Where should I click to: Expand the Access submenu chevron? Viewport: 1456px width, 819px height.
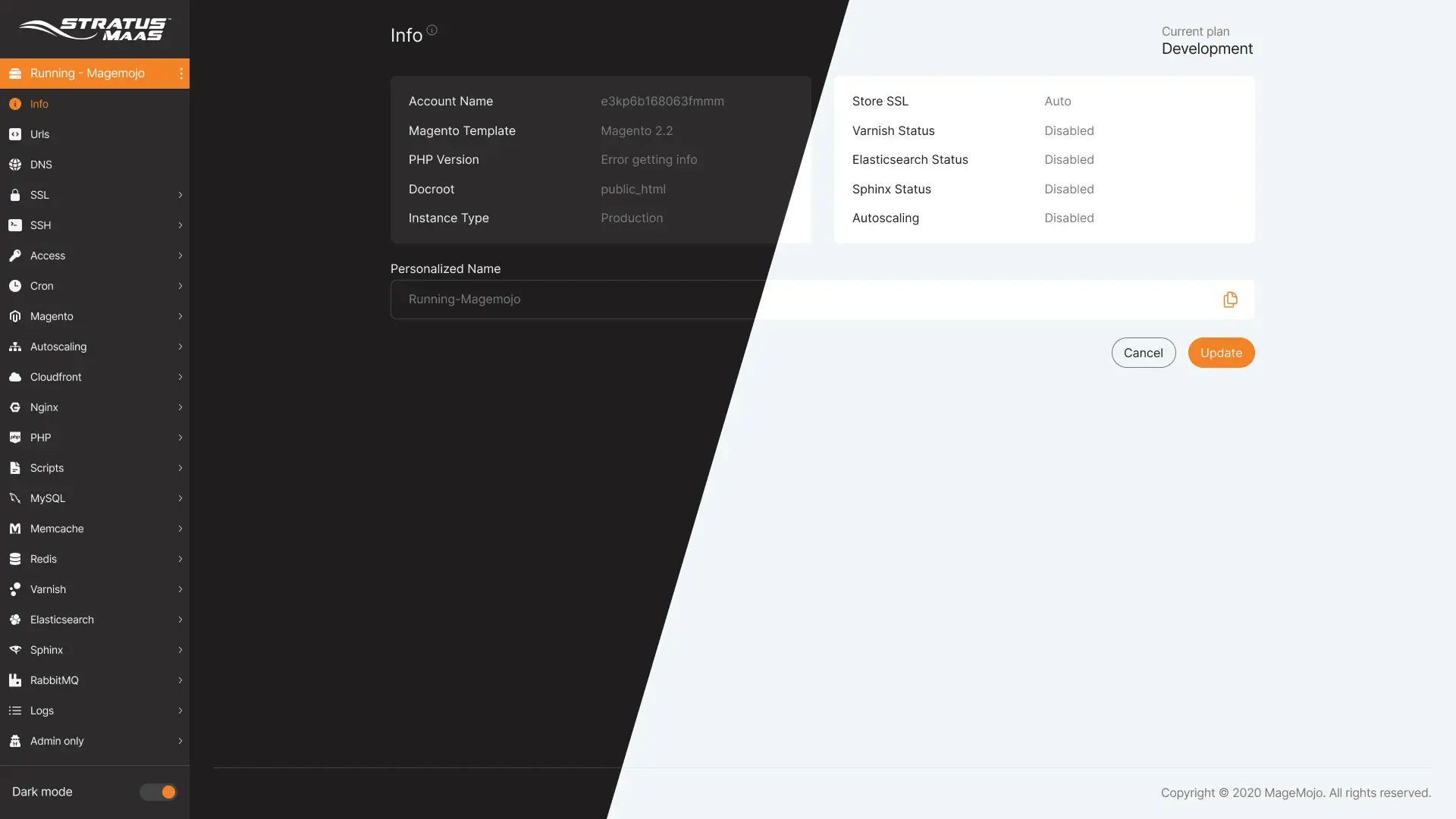[180, 256]
